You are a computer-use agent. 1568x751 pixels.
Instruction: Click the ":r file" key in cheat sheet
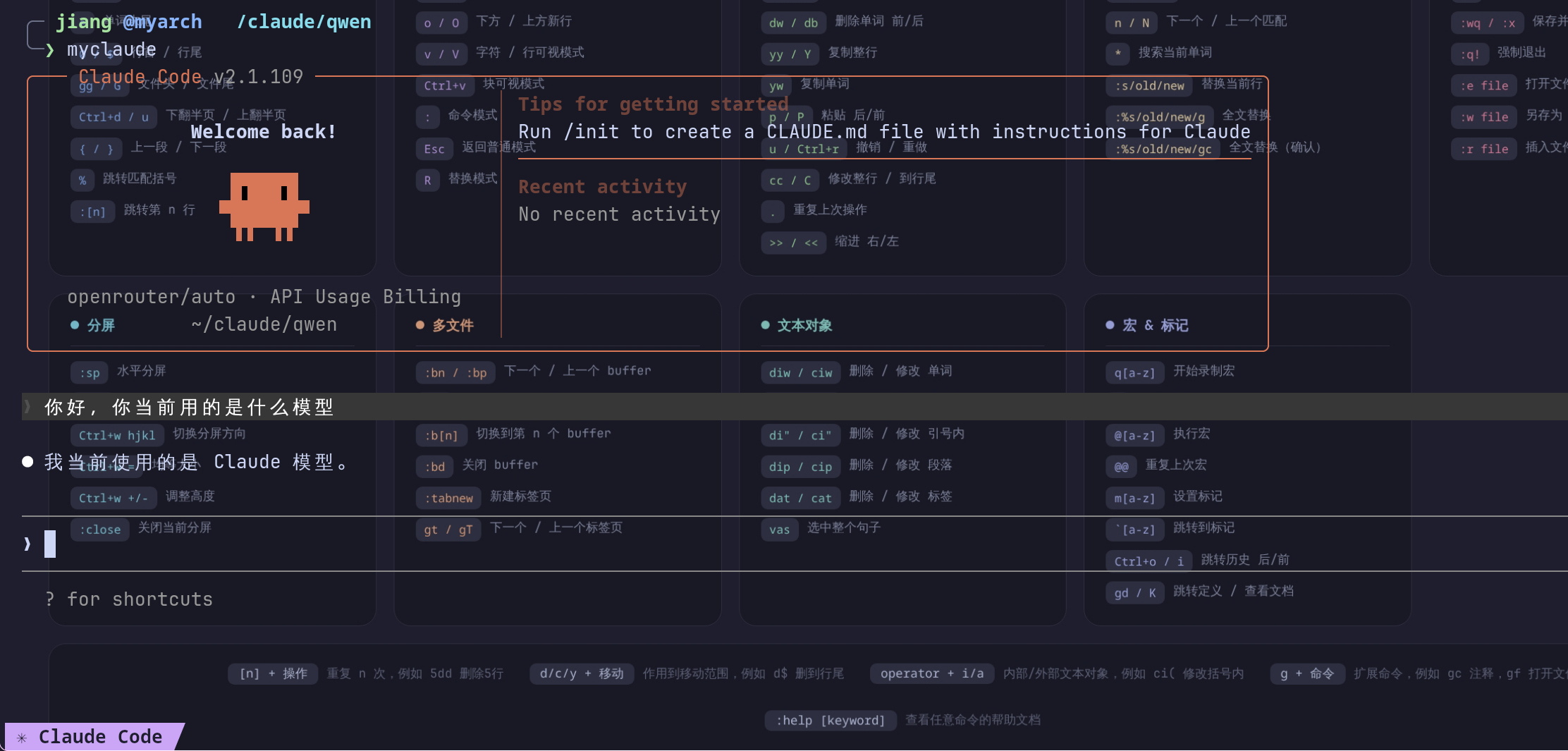pos(1484,148)
